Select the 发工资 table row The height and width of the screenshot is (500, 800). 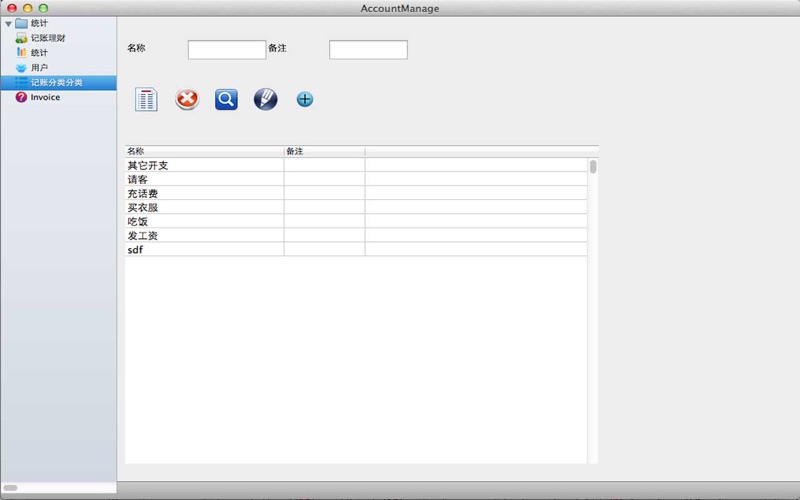point(356,235)
